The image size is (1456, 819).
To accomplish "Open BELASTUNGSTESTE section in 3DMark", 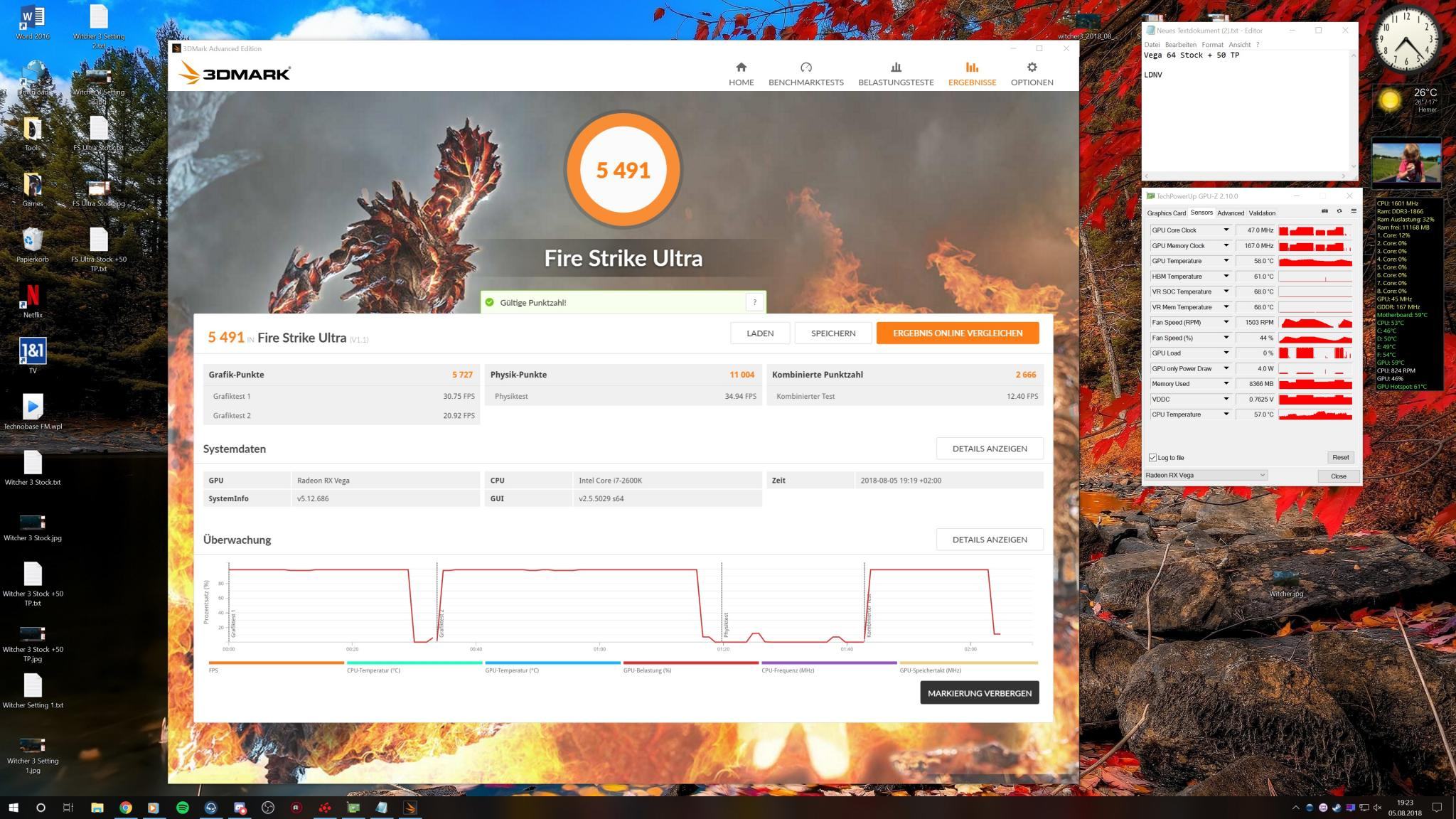I will pos(896,74).
